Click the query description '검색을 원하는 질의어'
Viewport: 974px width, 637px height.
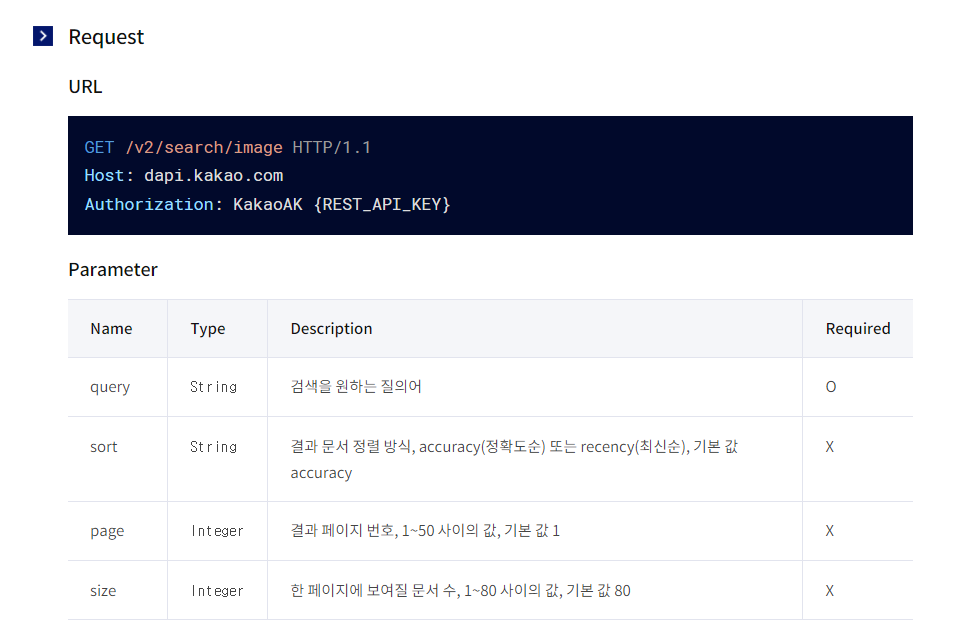(x=356, y=387)
